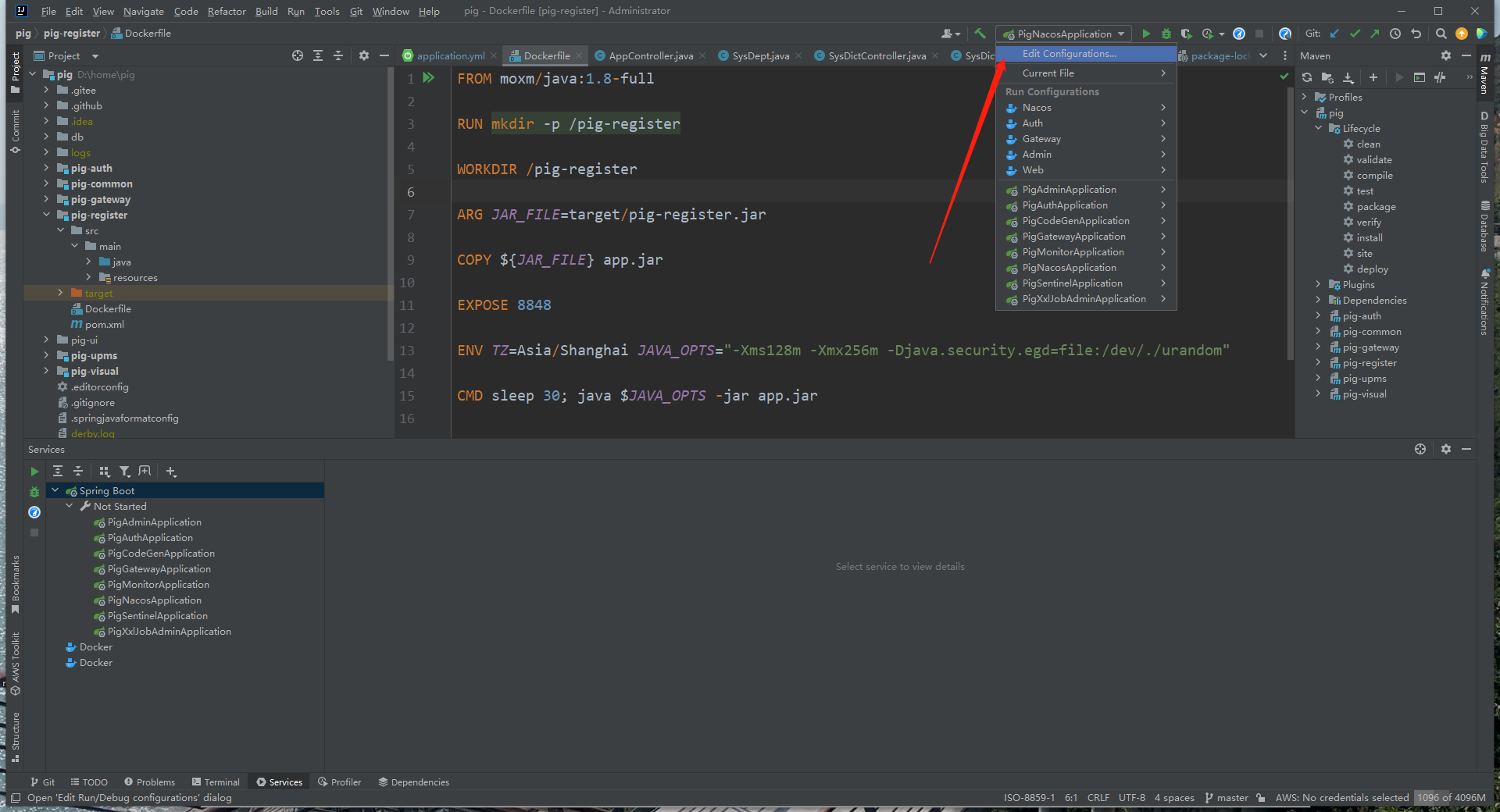Open Git history clock icon
Viewport: 1500px width, 812px height.
[1395, 34]
